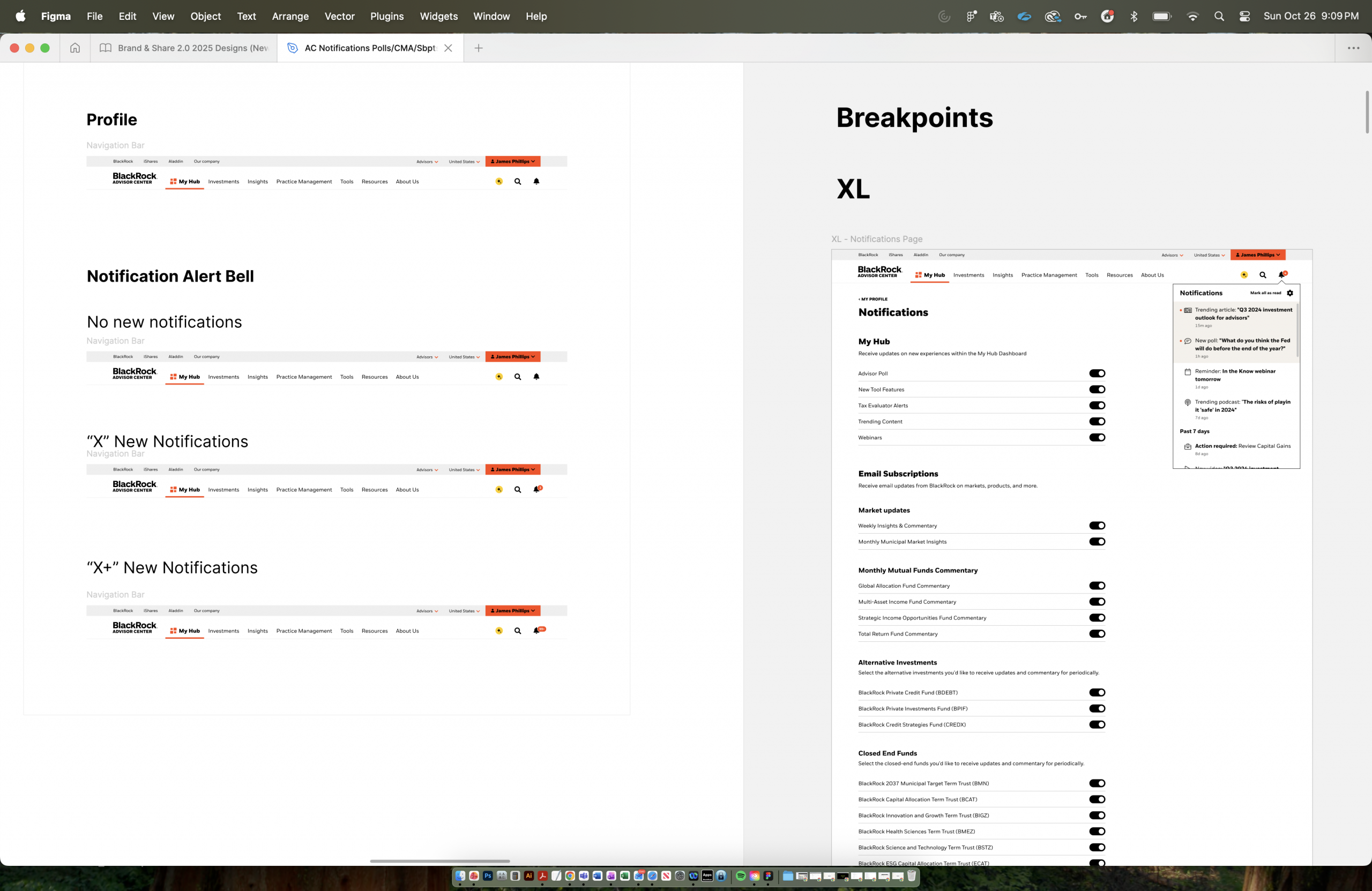Open Illustrator from the Dock
This screenshot has width=1372, height=891.
click(x=528, y=876)
